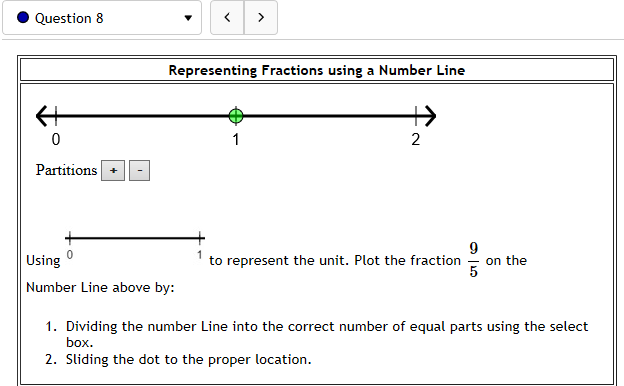Image resolution: width=624 pixels, height=386 pixels.
Task: Decrease partitions with the minus button
Action: coord(140,171)
